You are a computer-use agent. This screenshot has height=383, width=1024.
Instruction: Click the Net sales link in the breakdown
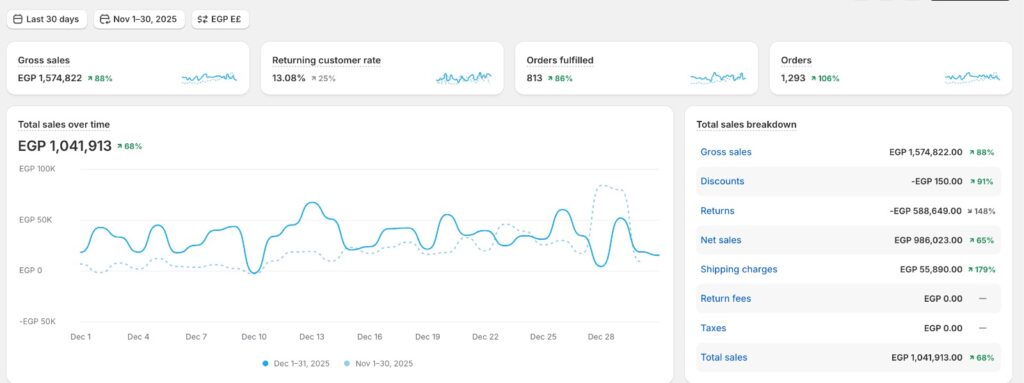pos(721,241)
